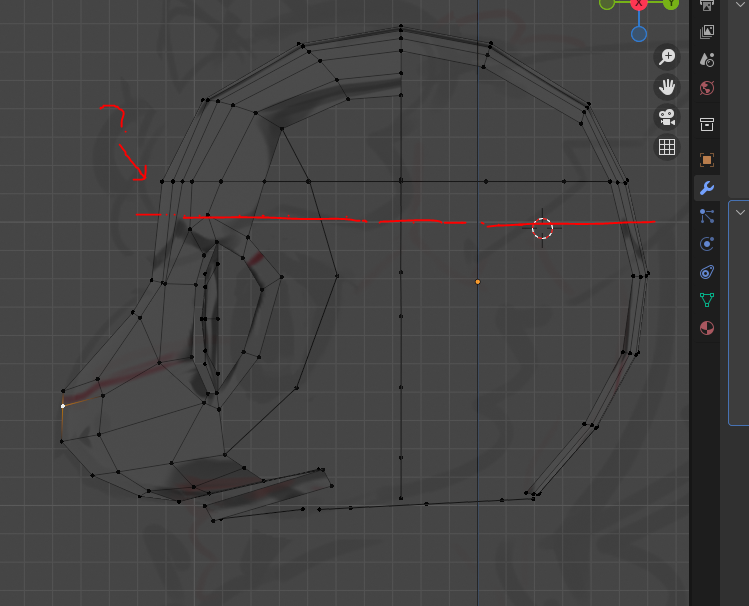Open the Object Constraints tab
The height and width of the screenshot is (606, 749).
[707, 271]
